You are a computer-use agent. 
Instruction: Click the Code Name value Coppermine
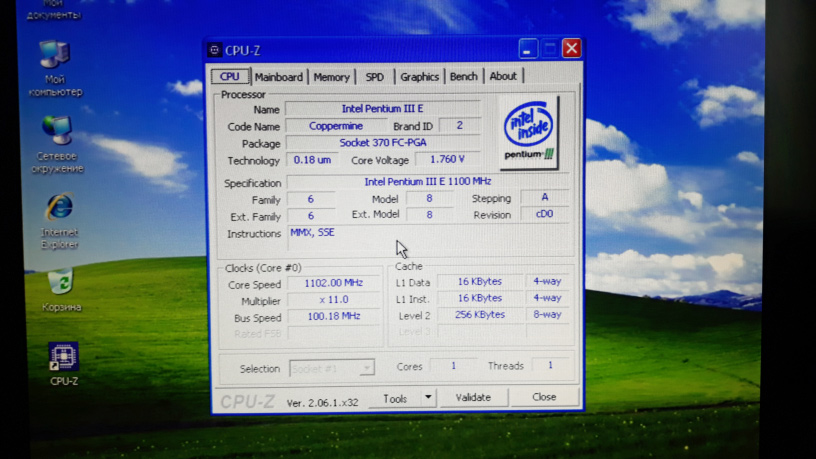click(x=336, y=126)
